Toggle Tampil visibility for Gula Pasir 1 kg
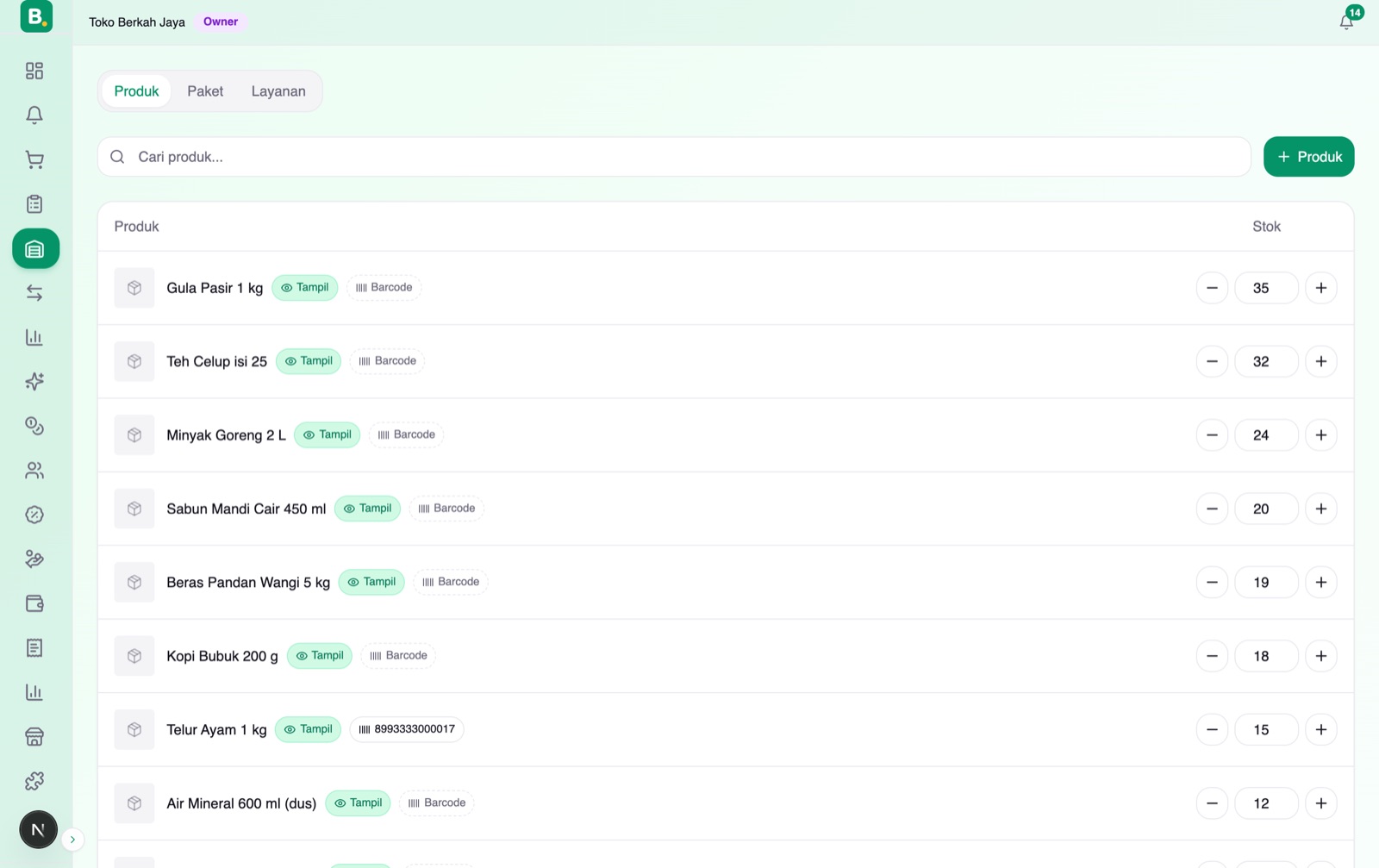Viewport: 1379px width, 868px height. point(305,288)
